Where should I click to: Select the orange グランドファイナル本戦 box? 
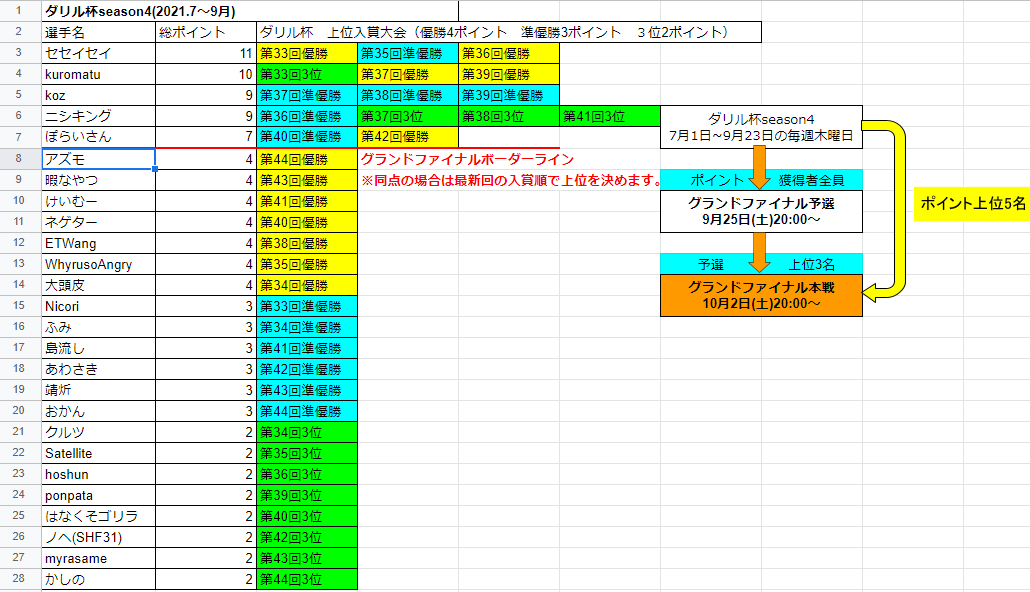[x=761, y=296]
